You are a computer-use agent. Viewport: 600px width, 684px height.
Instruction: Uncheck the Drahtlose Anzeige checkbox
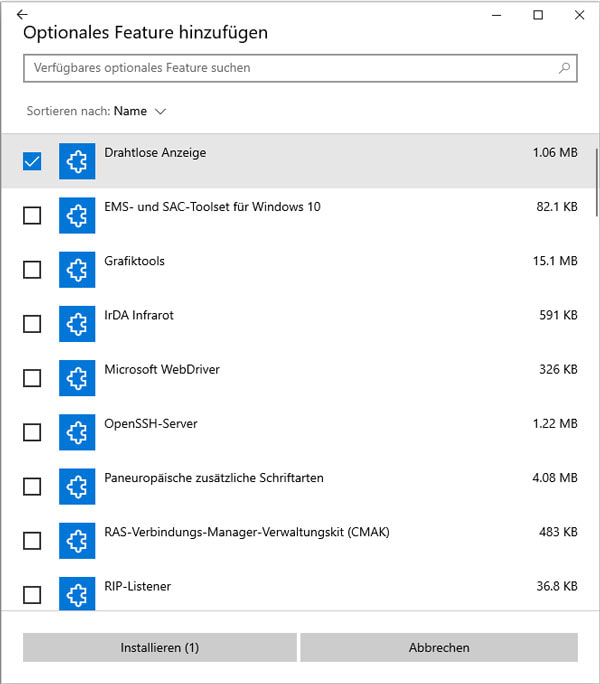[32, 161]
